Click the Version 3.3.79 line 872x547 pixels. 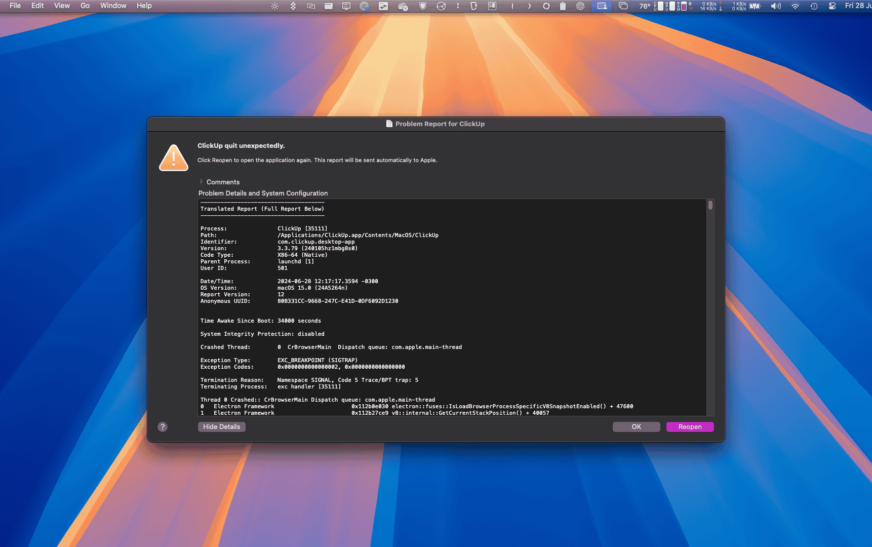point(279,248)
